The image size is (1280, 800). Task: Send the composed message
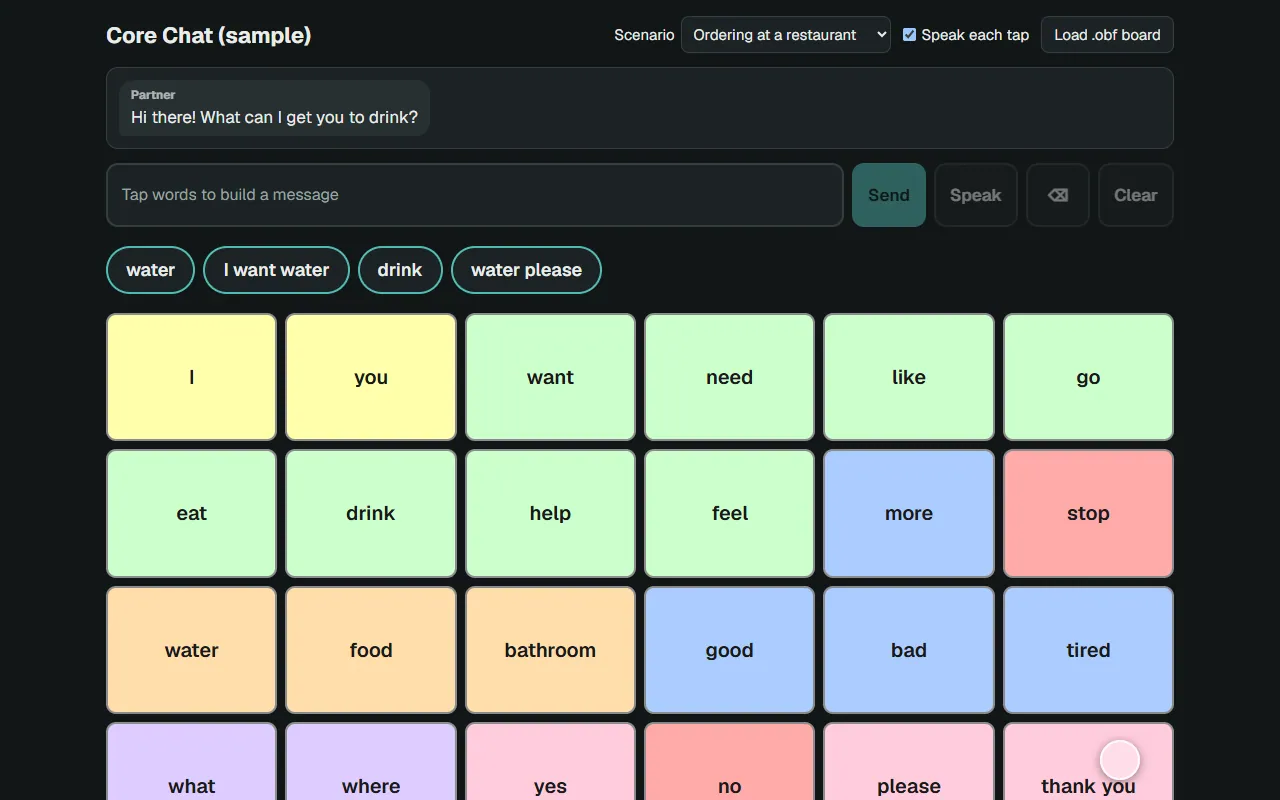[x=889, y=195]
